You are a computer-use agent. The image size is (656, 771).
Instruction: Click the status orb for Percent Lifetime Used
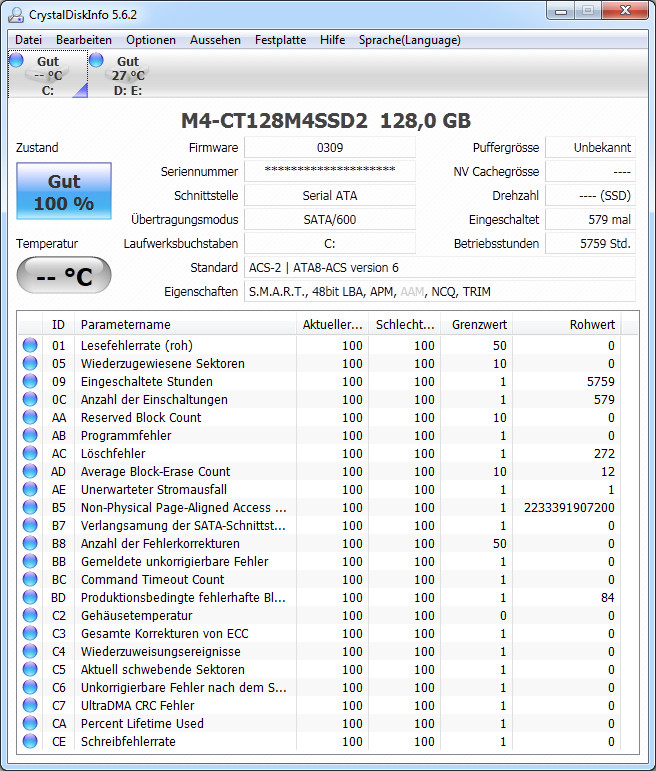pos(30,723)
